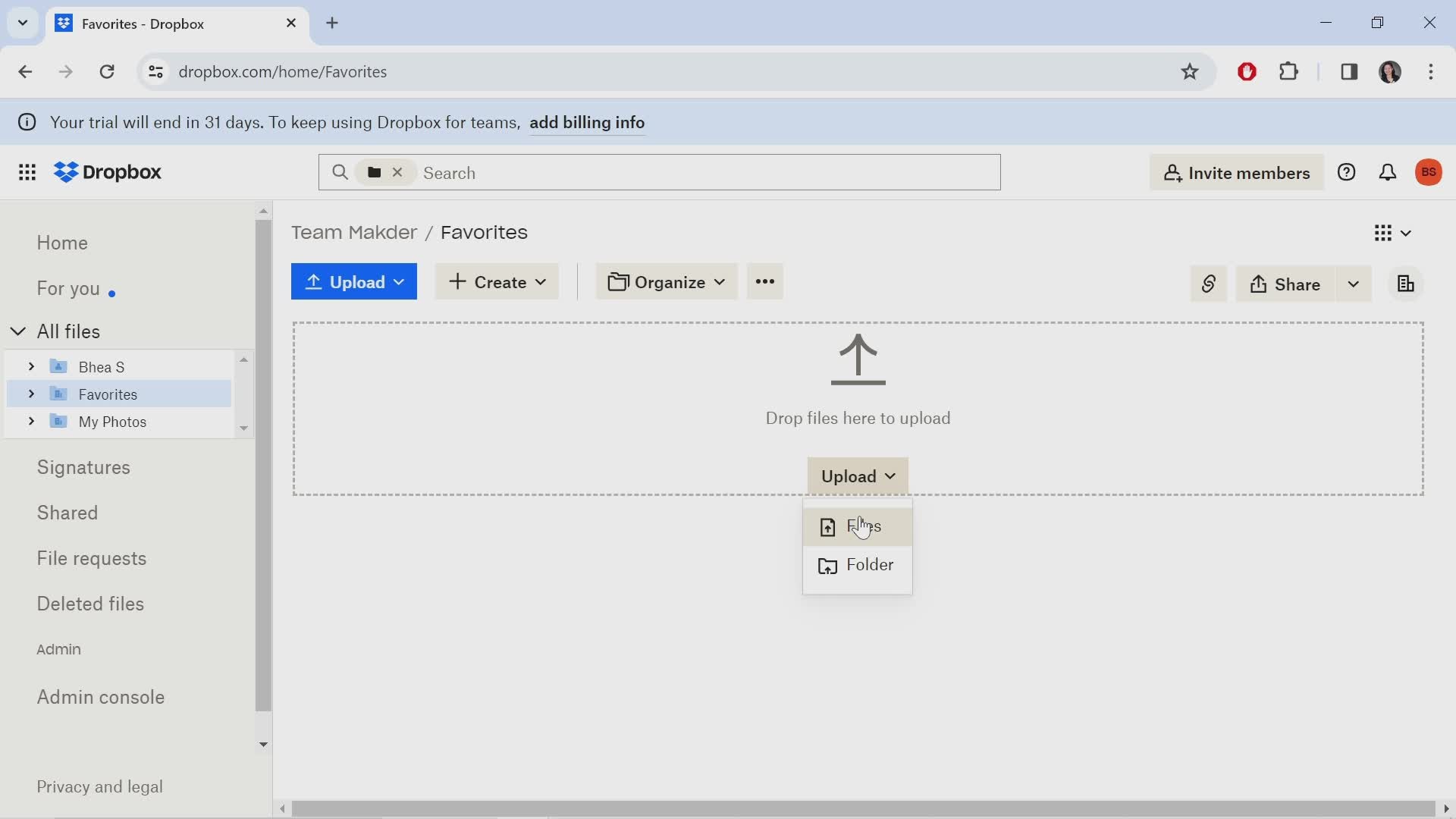Click the notifications bell icon
1456x819 pixels.
point(1389,172)
